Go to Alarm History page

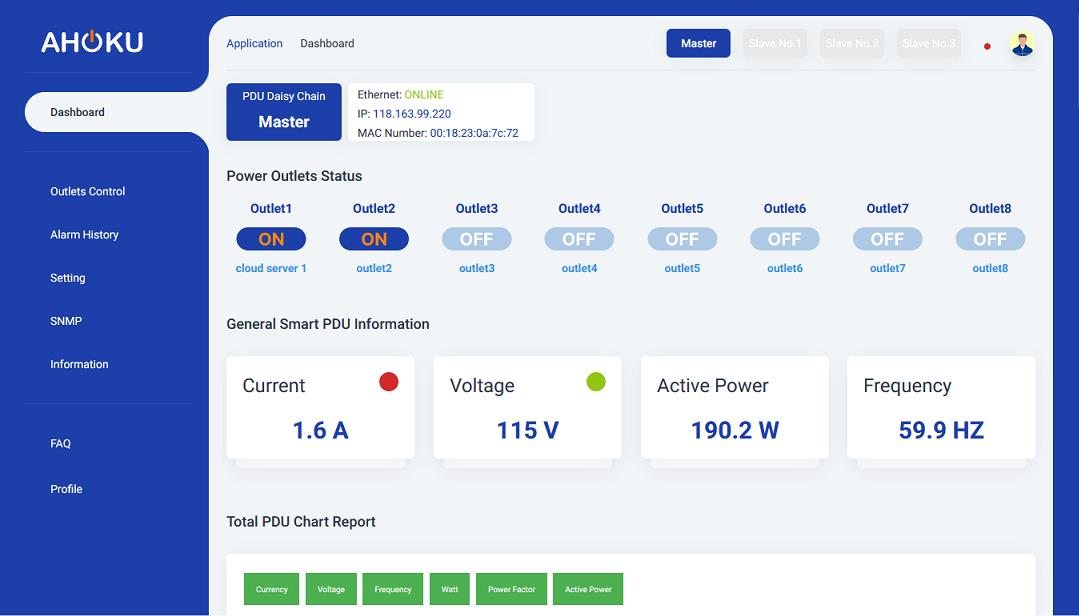click(x=84, y=234)
